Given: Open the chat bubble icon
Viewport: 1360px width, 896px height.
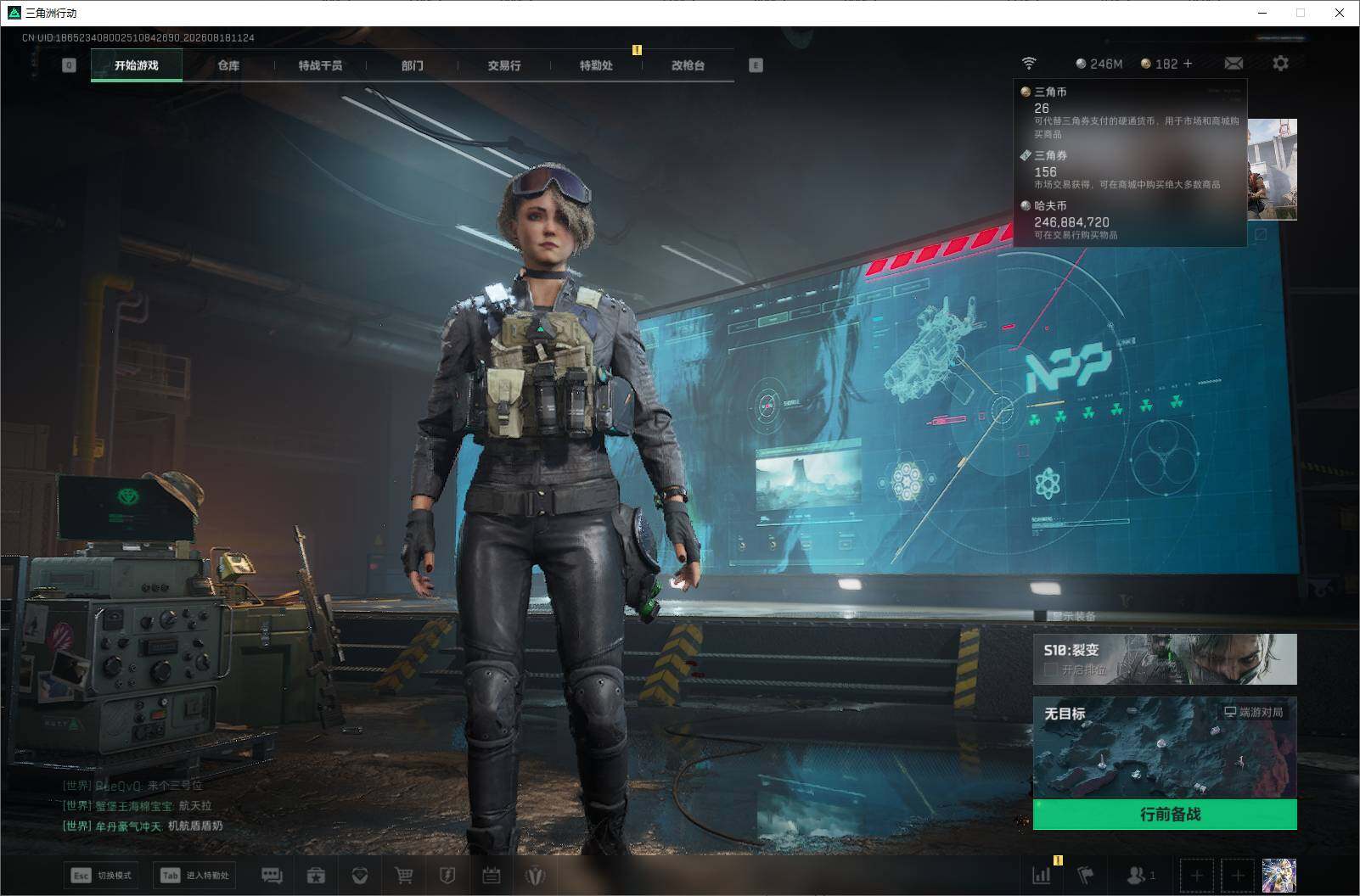Looking at the screenshot, I should pos(272,876).
